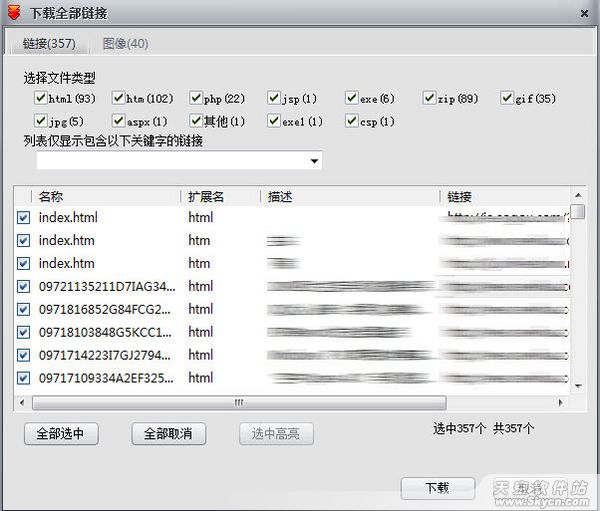The height and width of the screenshot is (511, 600).
Task: Toggle the gif (35) checkbox
Action: (x=507, y=98)
